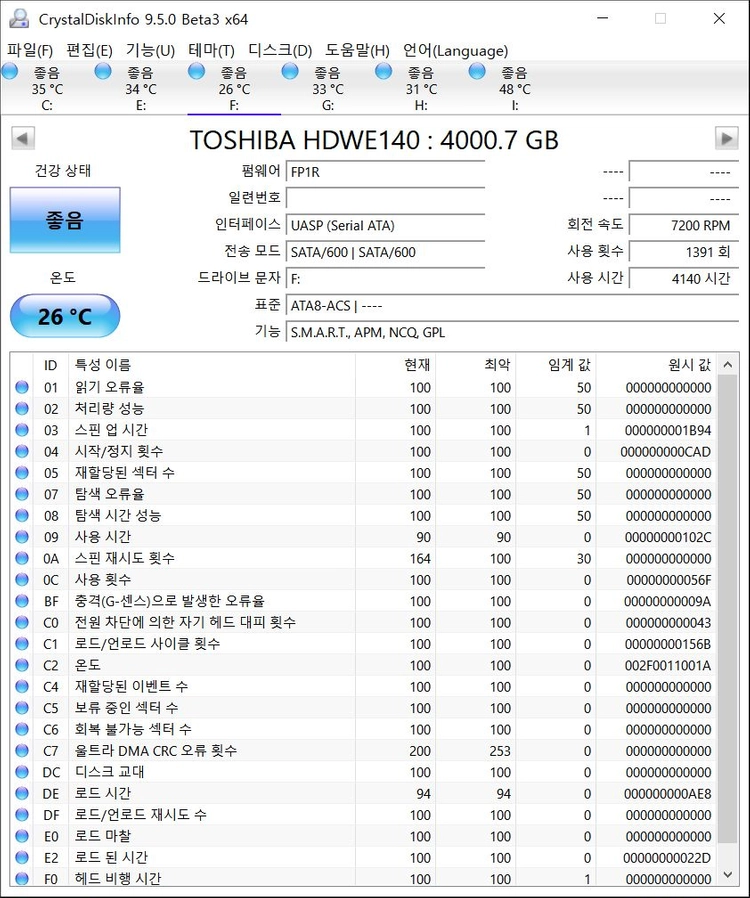Click the 인터페이스 field UASP (Serial ATA)

[x=385, y=225]
